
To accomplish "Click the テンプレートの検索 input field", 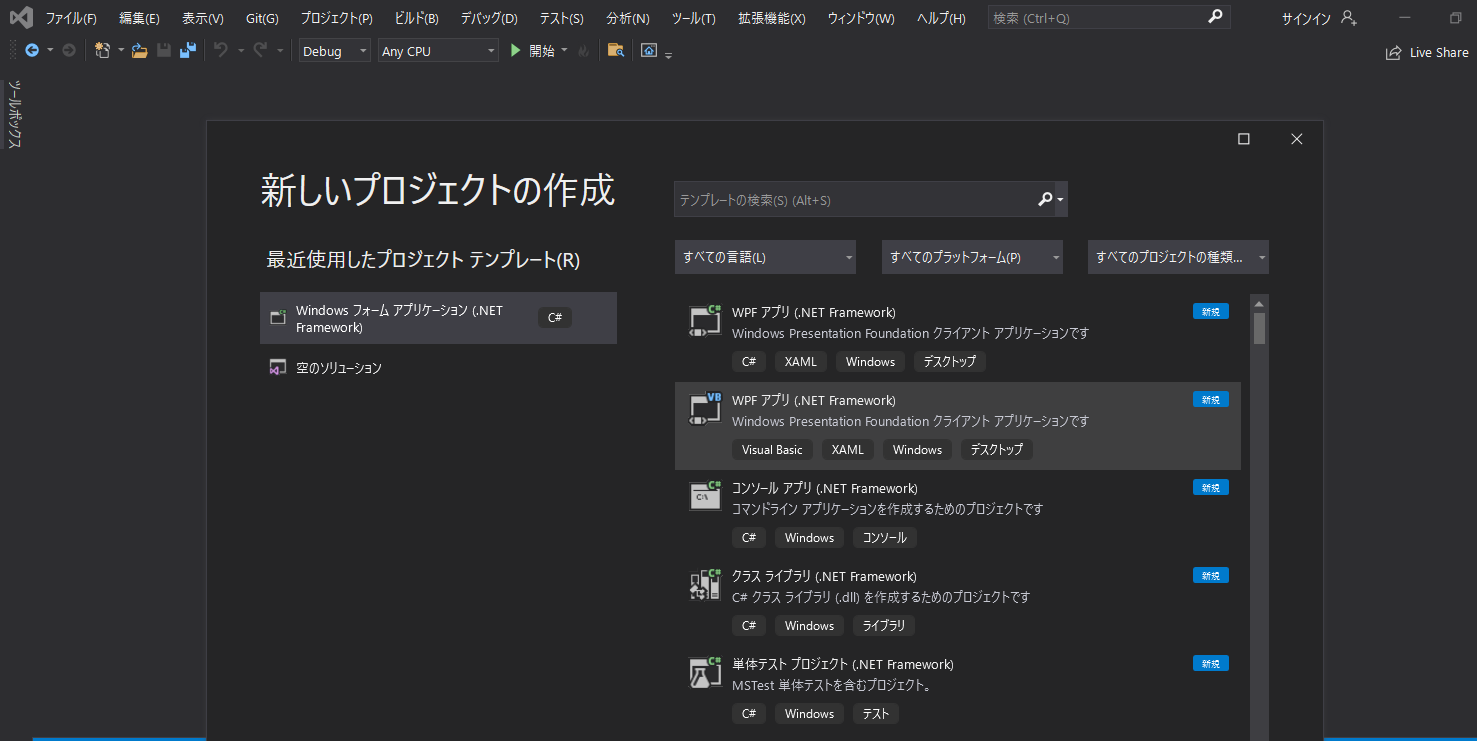I will coord(855,200).
